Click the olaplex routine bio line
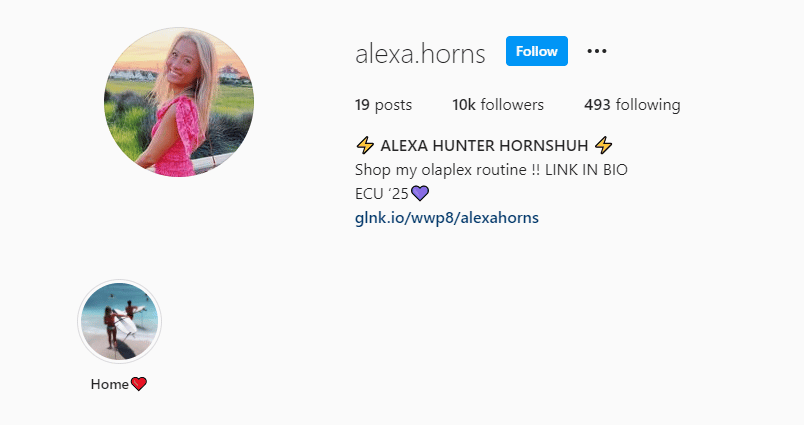 pyautogui.click(x=491, y=170)
